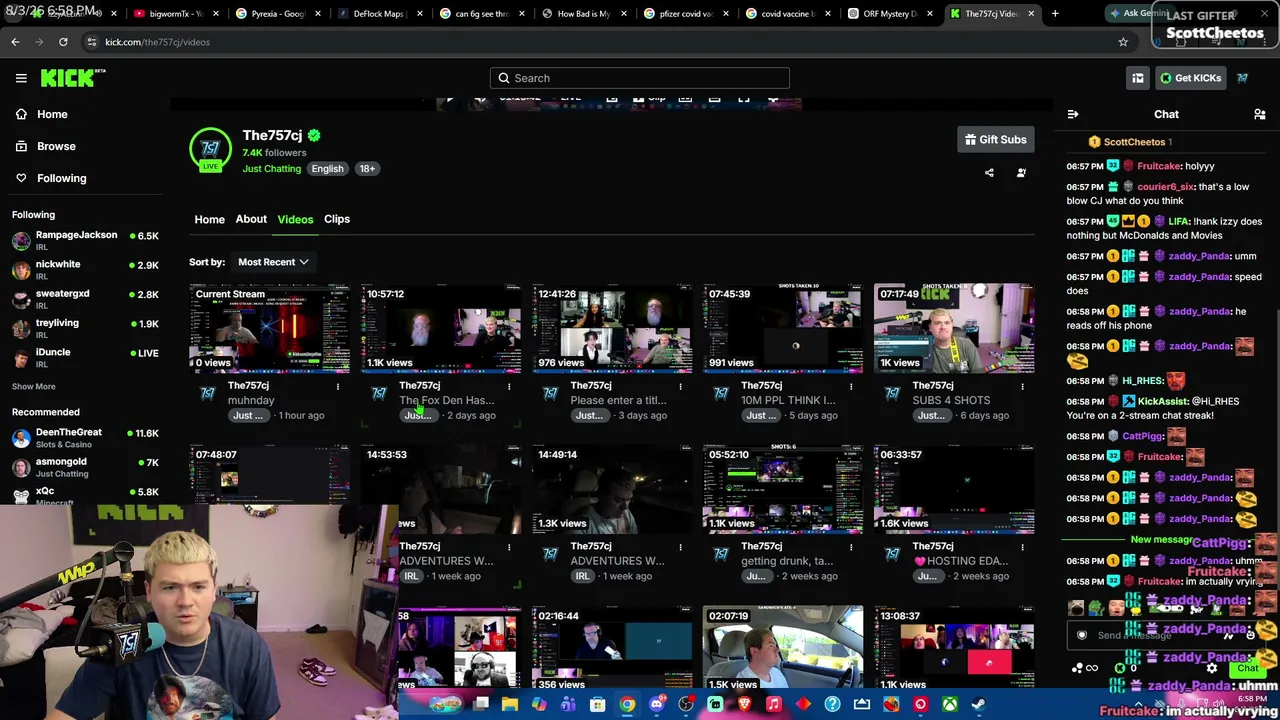Open a new browser tab

[x=1055, y=14]
